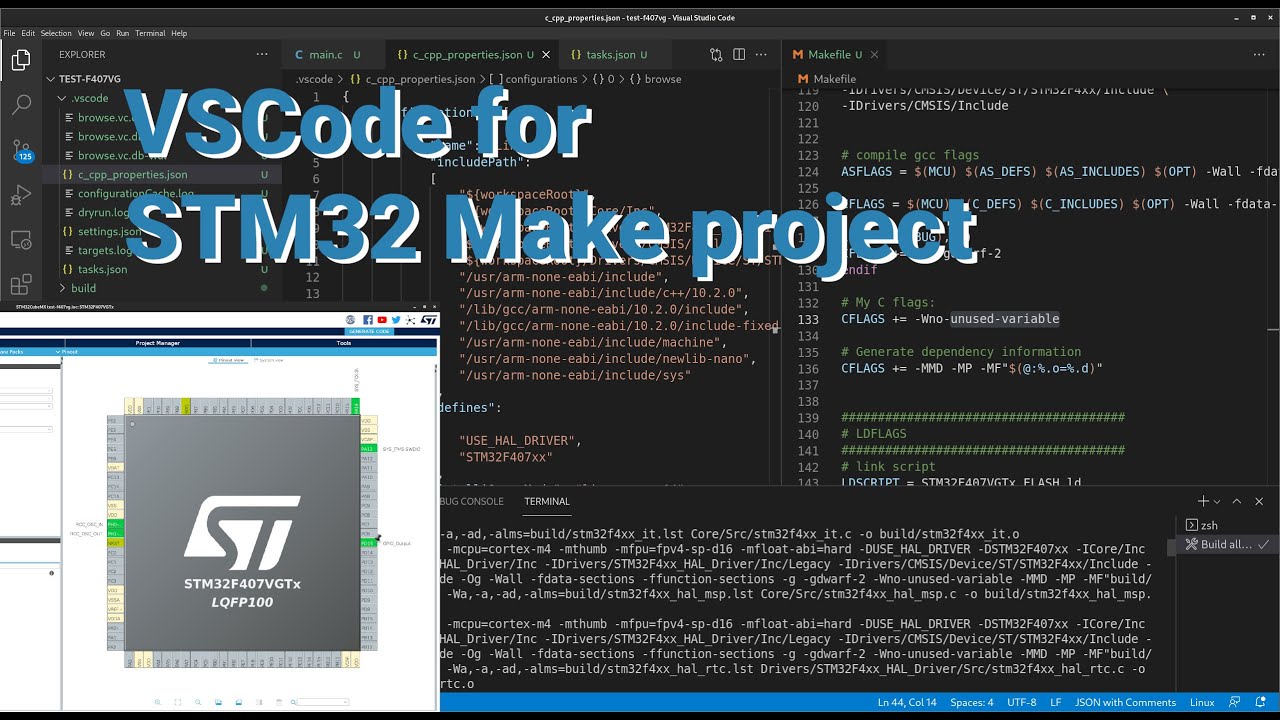
Task: Select the zsh terminal
Action: (1226, 525)
